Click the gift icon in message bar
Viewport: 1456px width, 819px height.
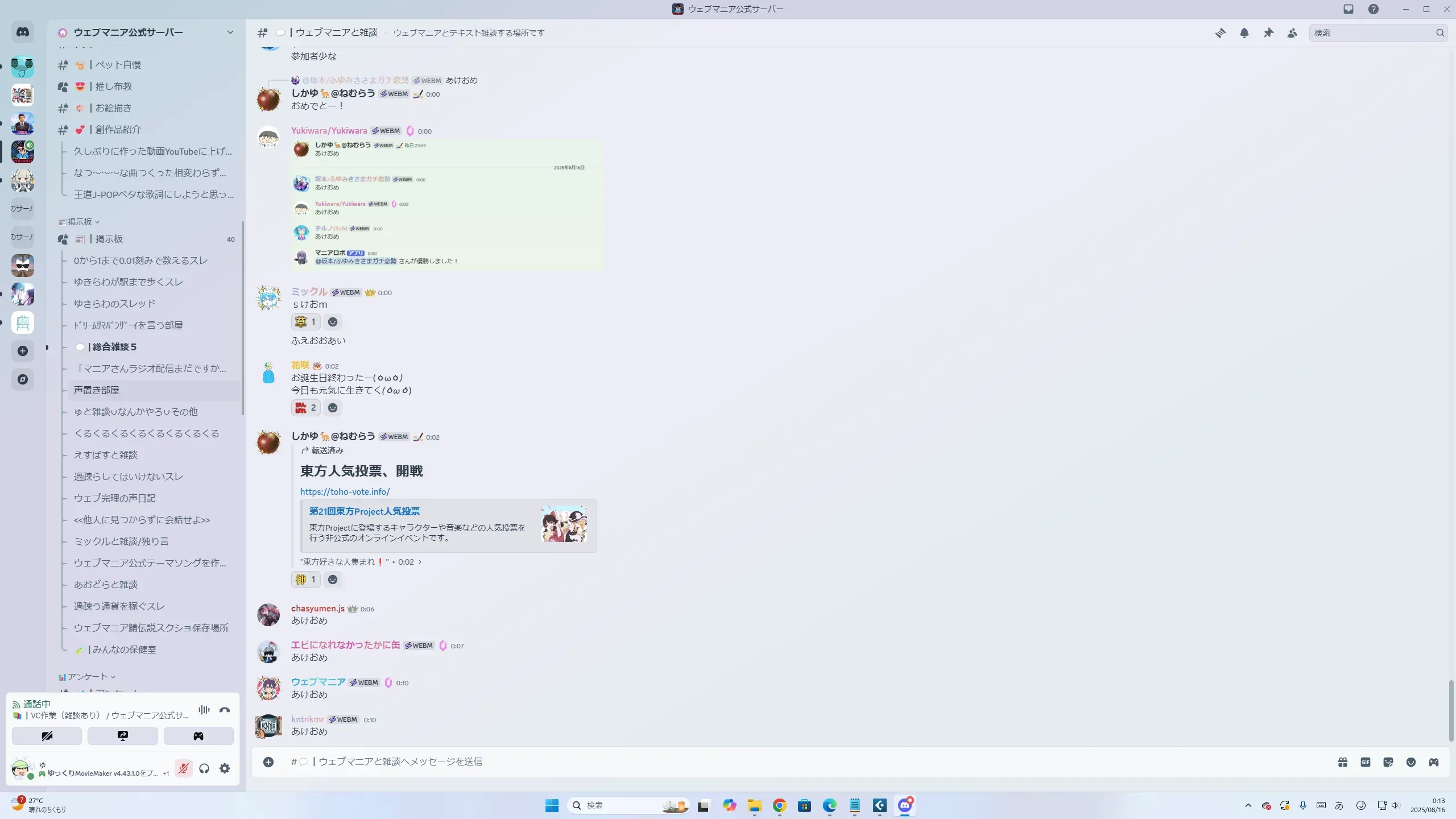(x=1343, y=762)
